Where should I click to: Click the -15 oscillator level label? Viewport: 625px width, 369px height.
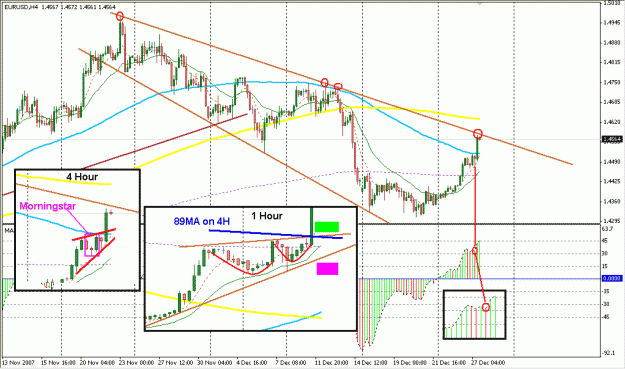click(x=605, y=291)
